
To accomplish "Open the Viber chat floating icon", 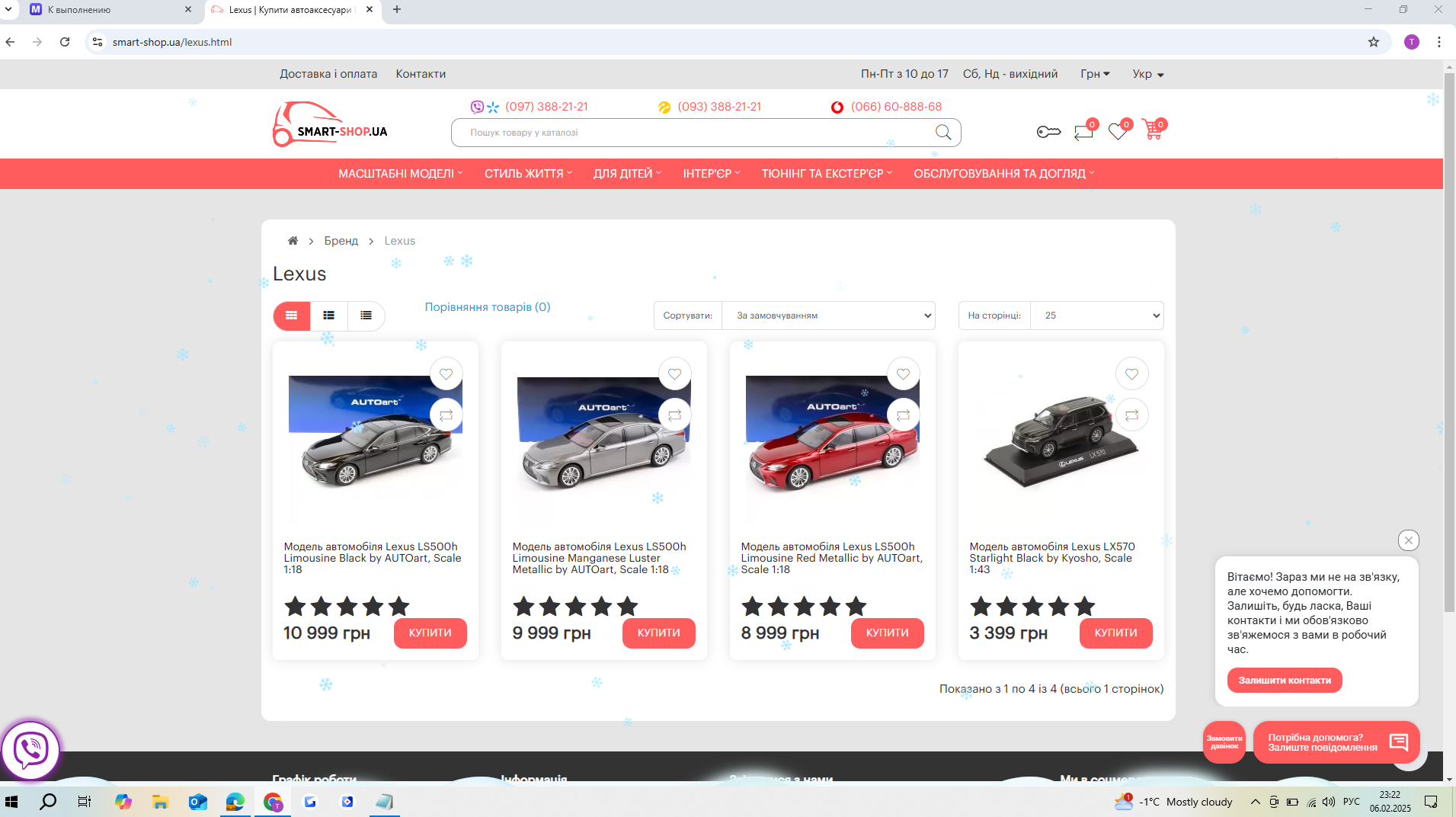I will [x=30, y=750].
